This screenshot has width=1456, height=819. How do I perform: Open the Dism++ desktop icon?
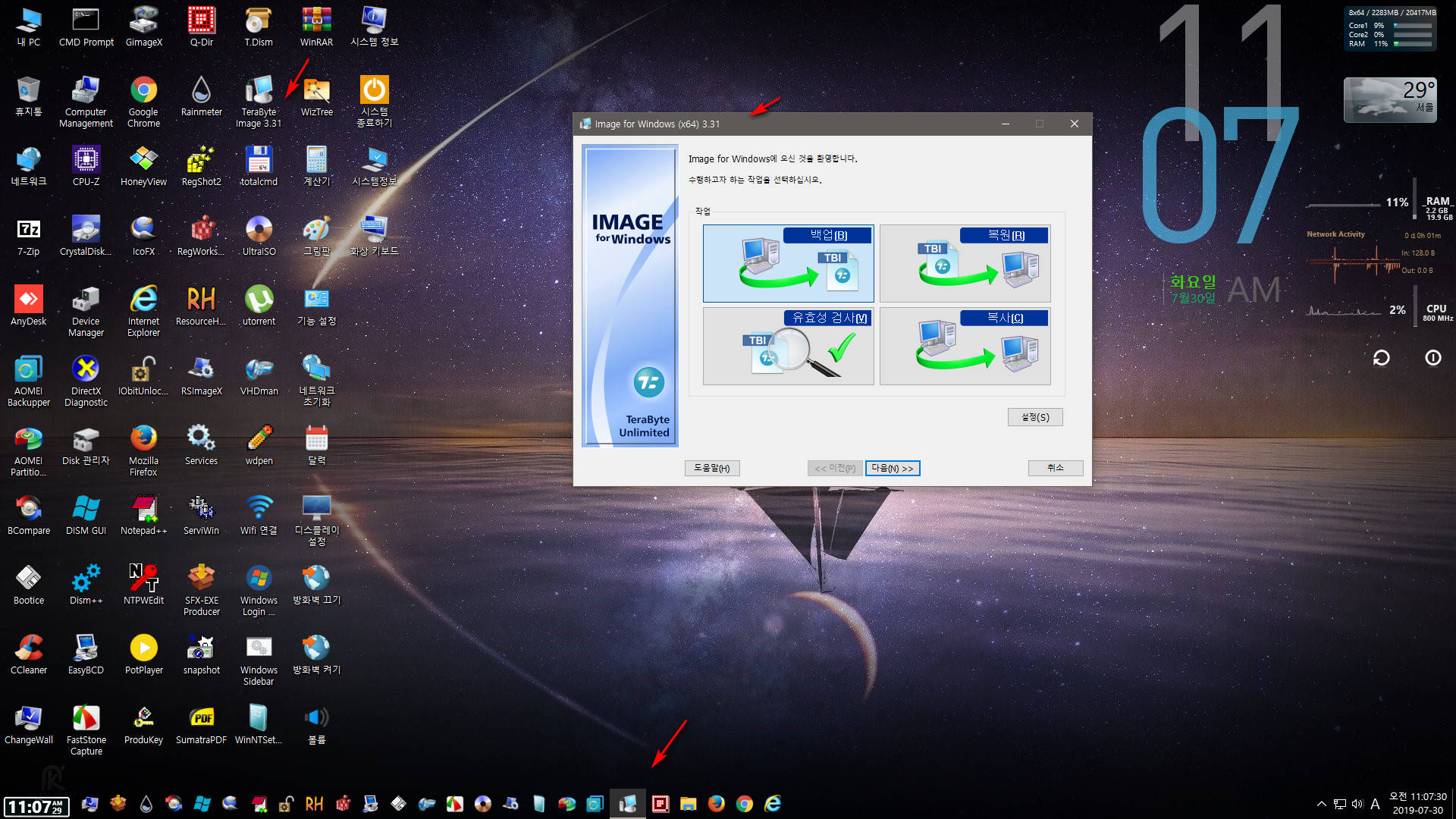click(86, 585)
